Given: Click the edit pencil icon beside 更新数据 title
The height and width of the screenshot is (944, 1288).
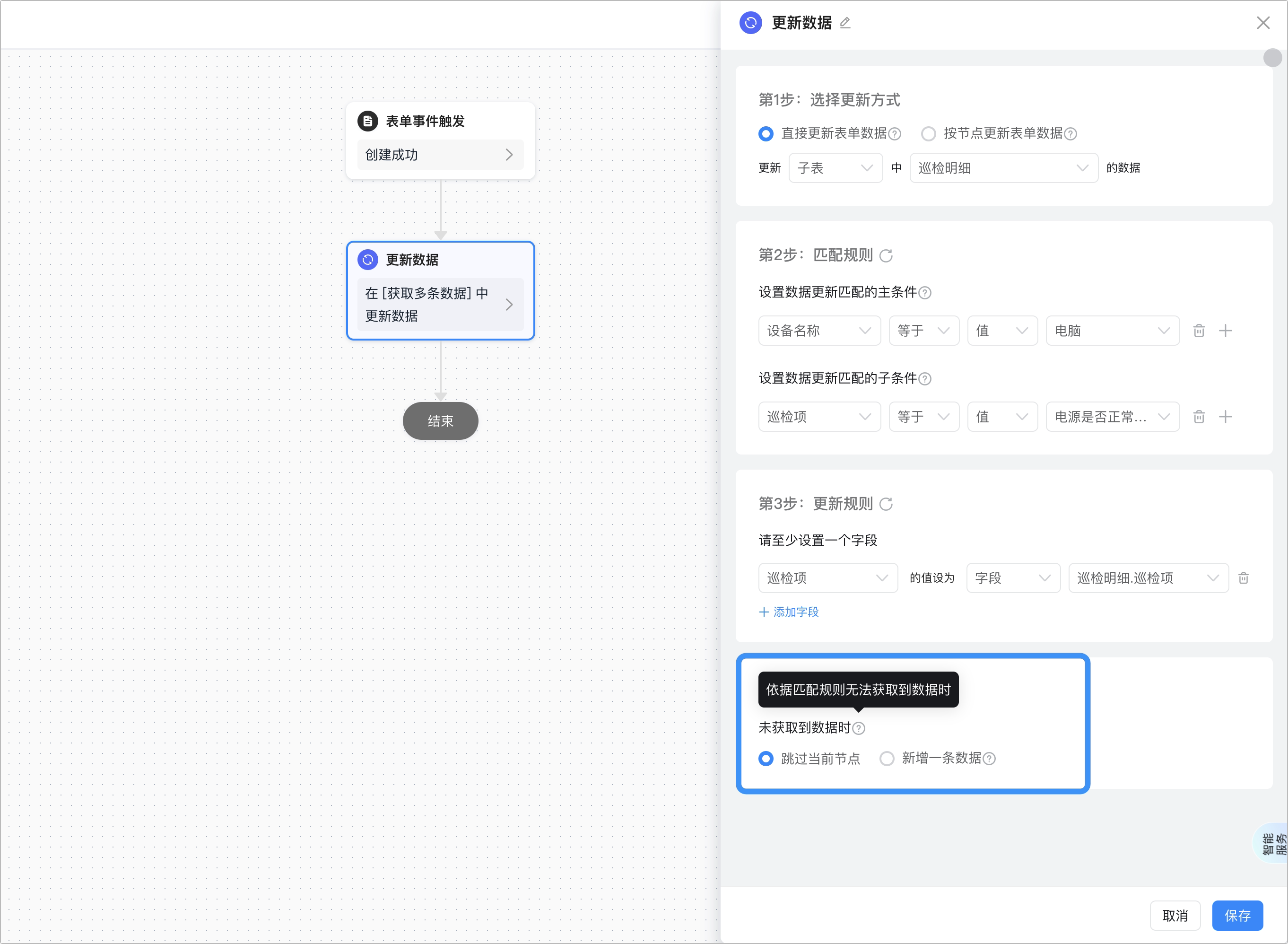Looking at the screenshot, I should point(845,23).
